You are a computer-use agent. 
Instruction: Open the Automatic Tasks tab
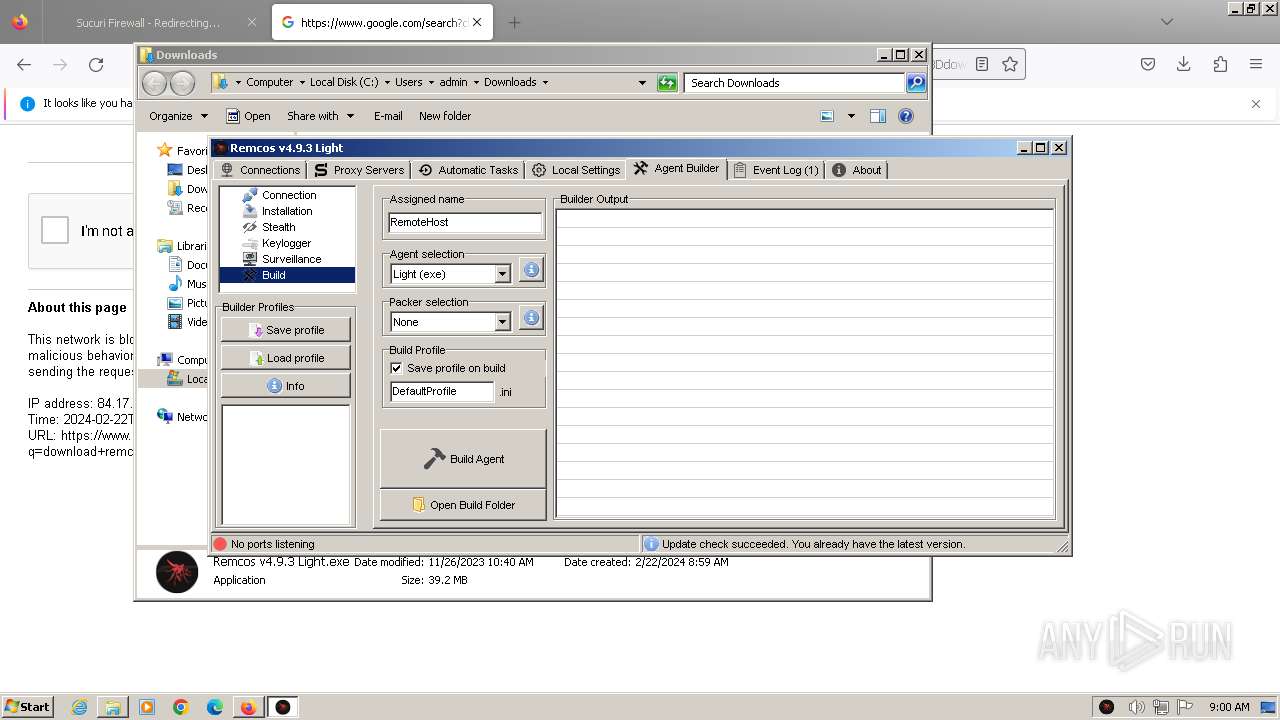pos(467,170)
